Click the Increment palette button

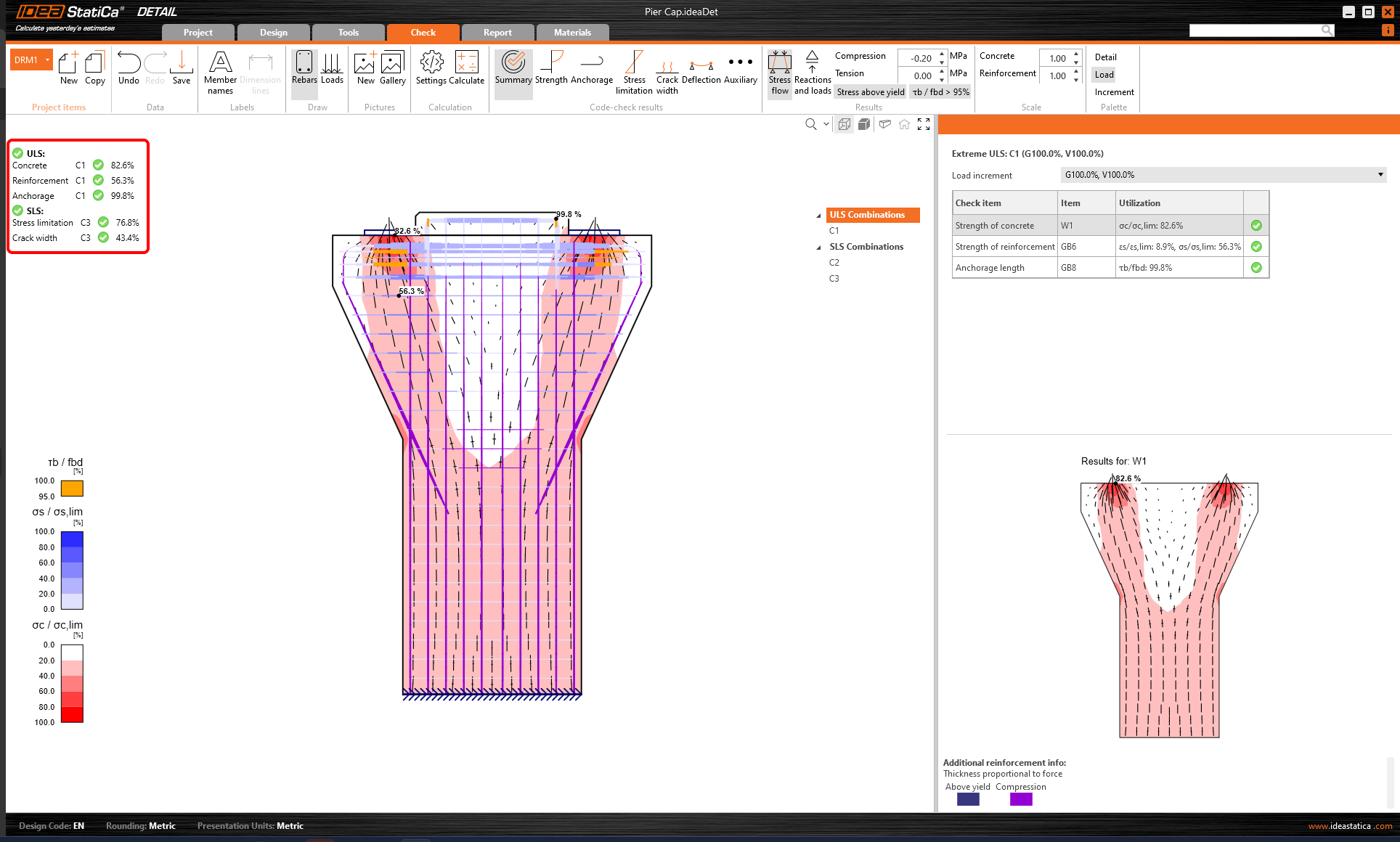(x=1113, y=92)
